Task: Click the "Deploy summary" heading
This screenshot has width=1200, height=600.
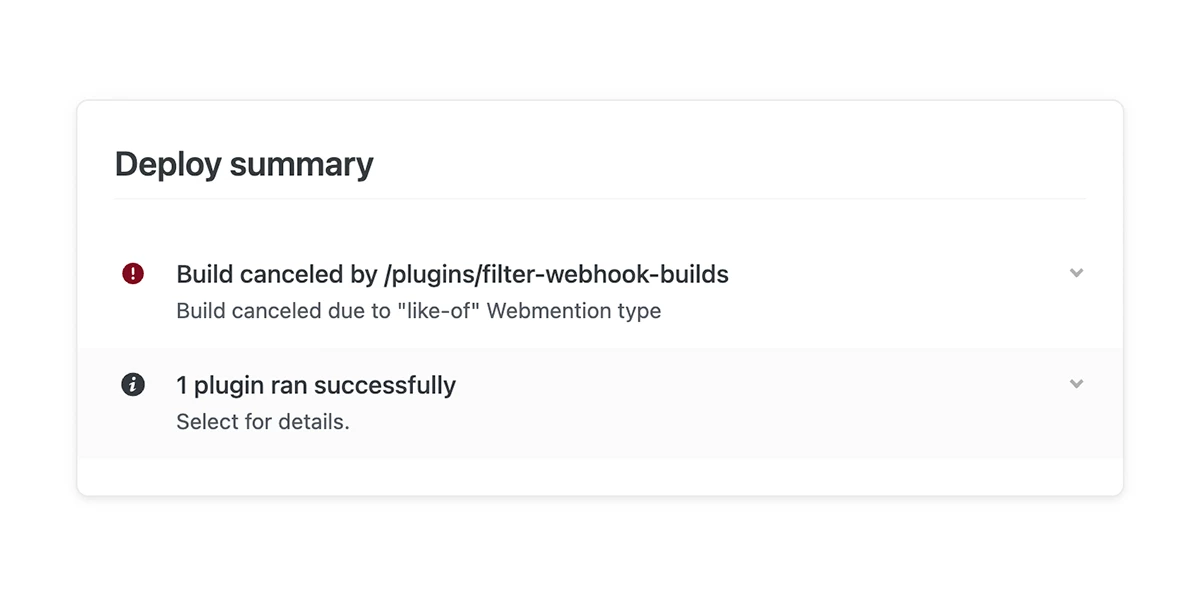Action: (244, 164)
